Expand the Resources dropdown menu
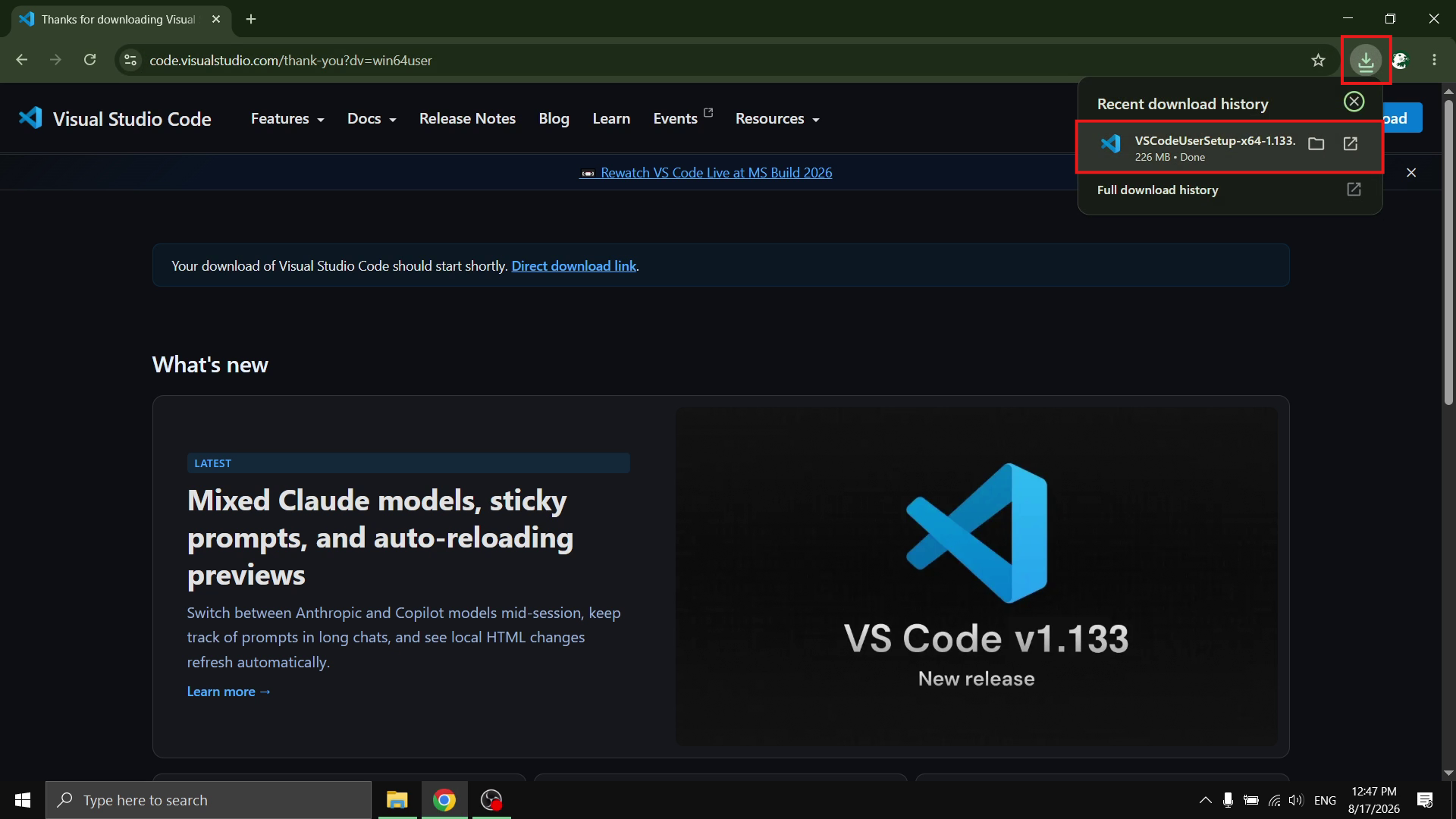This screenshot has height=819, width=1456. [x=777, y=118]
